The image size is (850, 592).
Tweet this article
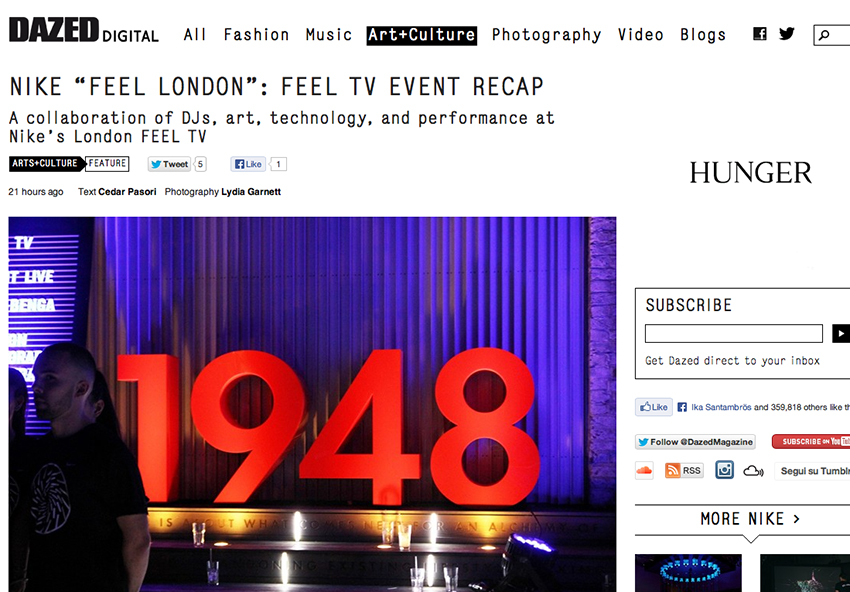click(170, 164)
